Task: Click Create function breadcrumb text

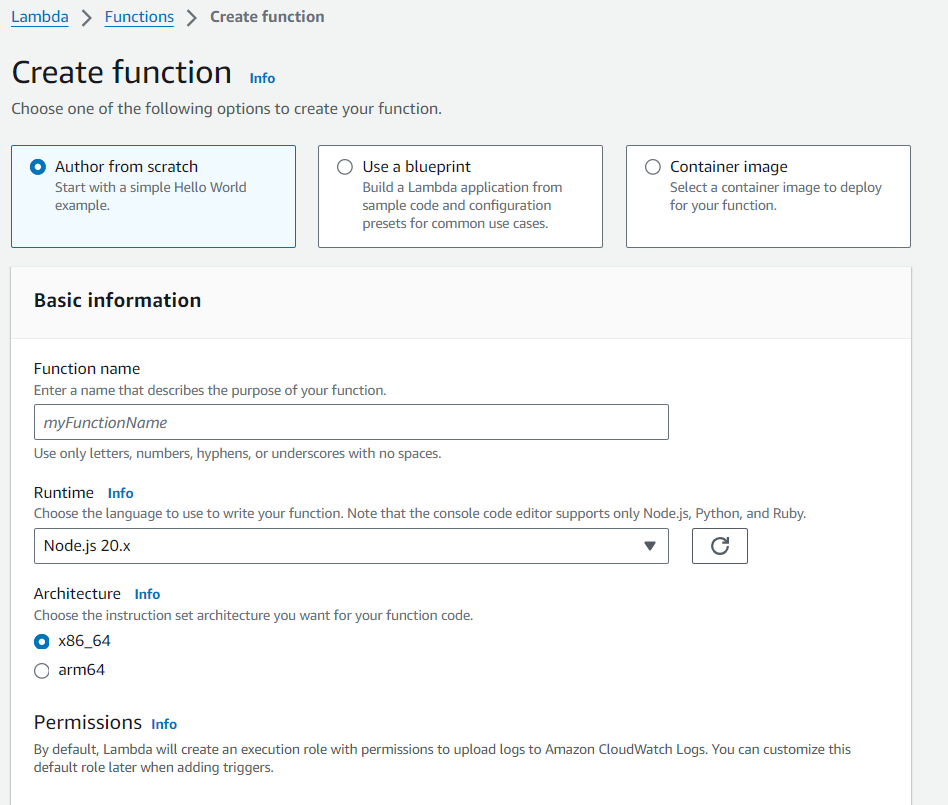Action: click(267, 17)
